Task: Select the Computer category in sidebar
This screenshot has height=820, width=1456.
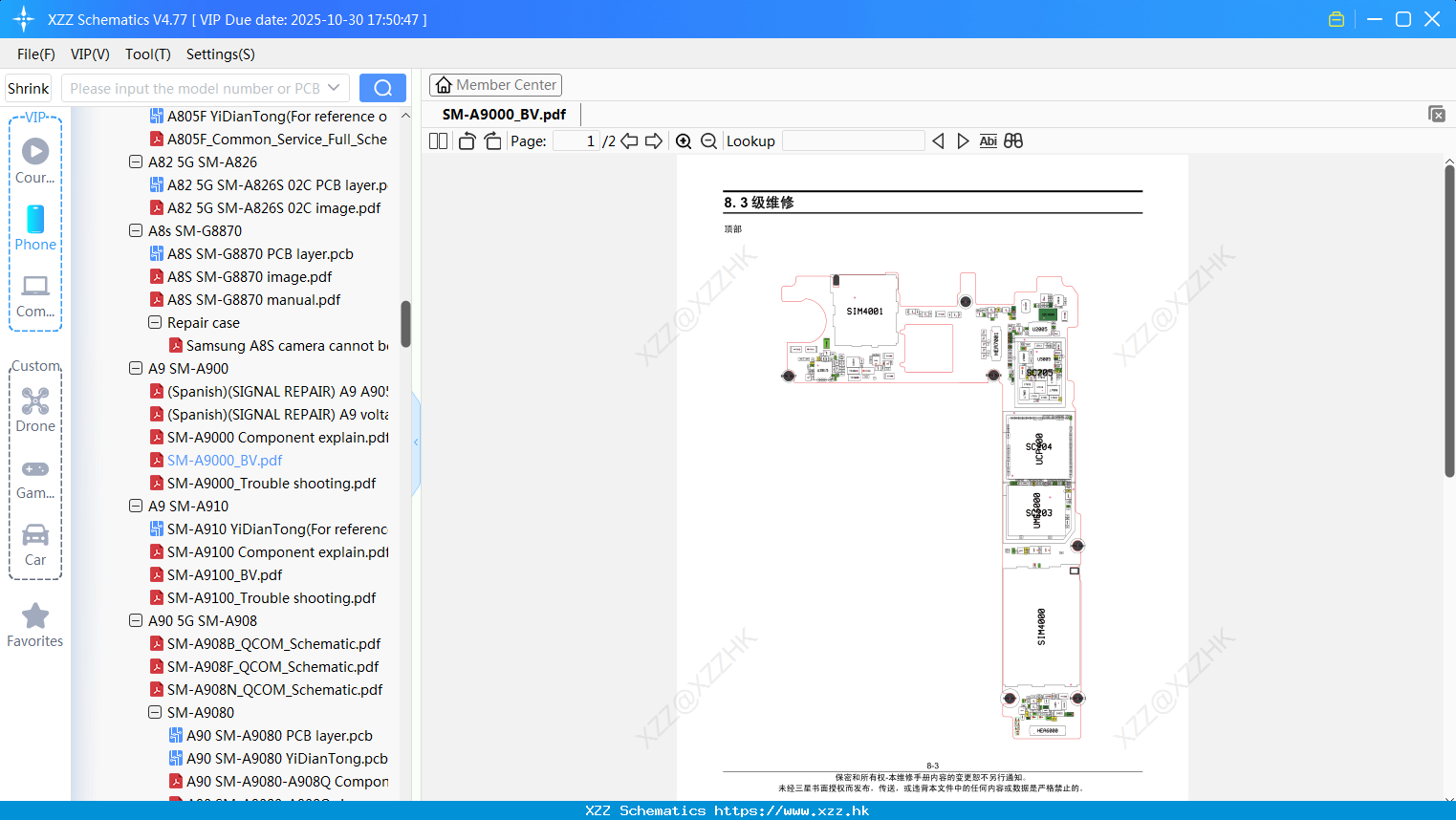Action: (35, 296)
